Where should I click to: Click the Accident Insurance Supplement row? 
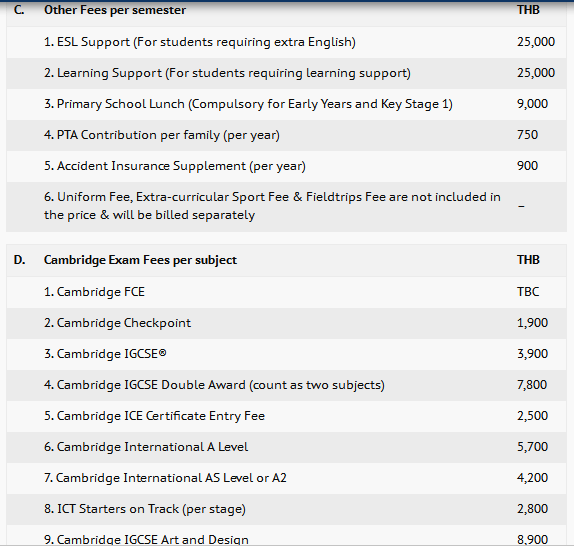coord(286,166)
